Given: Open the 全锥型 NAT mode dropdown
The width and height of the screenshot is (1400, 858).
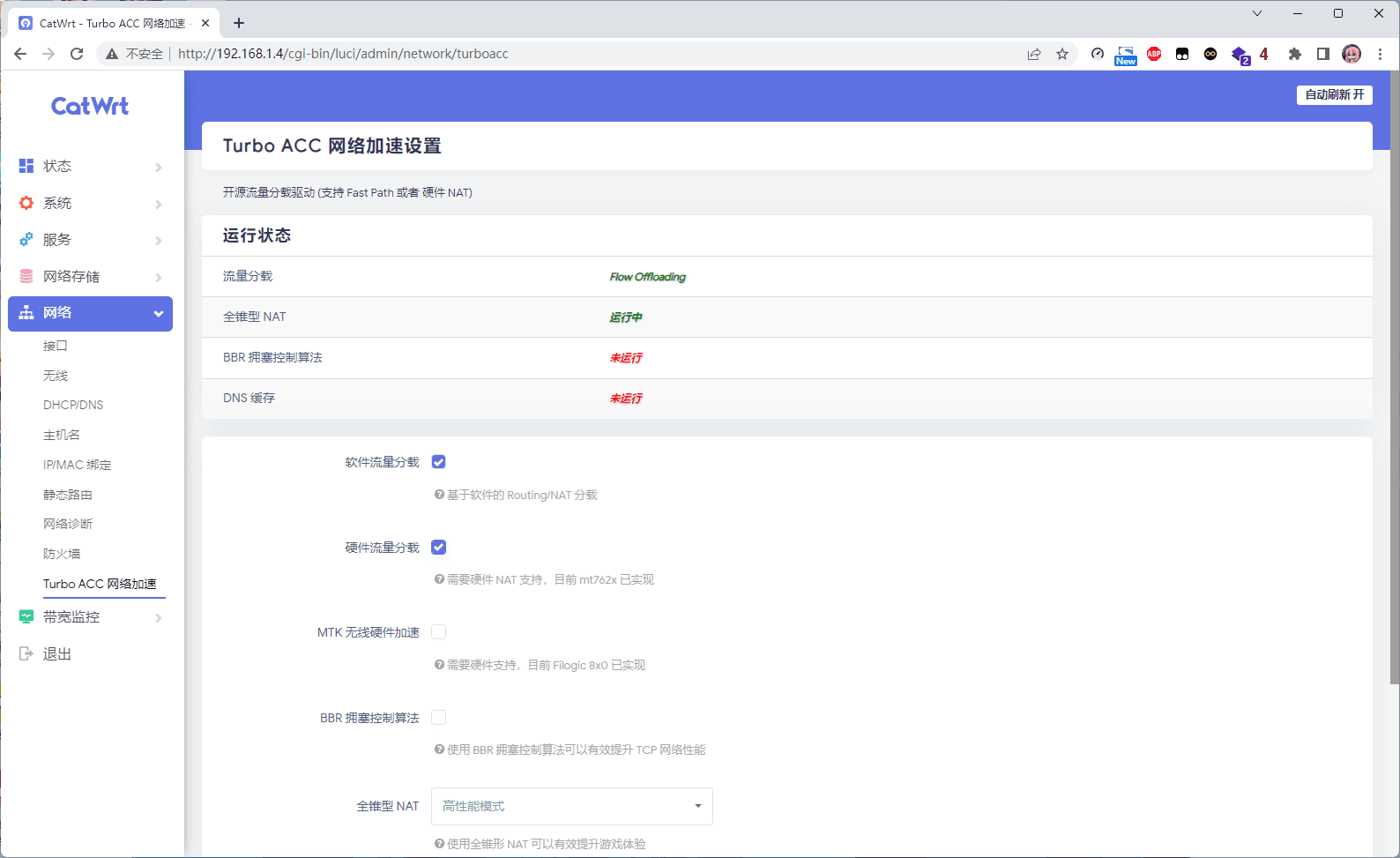Looking at the screenshot, I should point(572,806).
